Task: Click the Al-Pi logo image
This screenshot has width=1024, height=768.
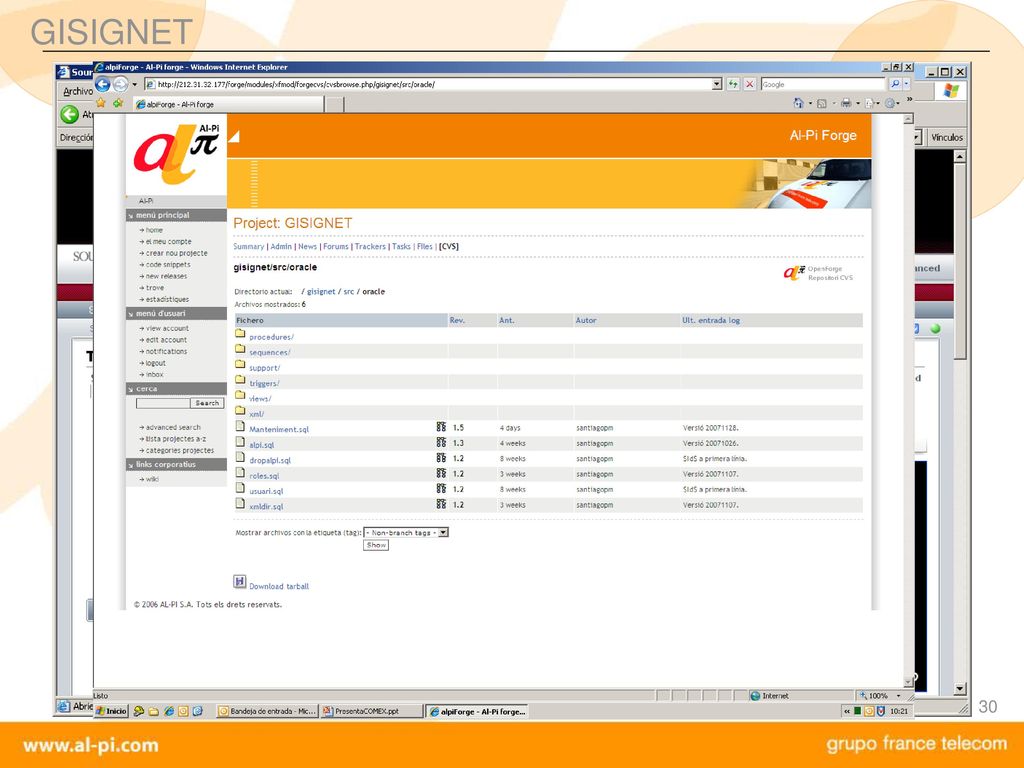Action: pyautogui.click(x=176, y=154)
